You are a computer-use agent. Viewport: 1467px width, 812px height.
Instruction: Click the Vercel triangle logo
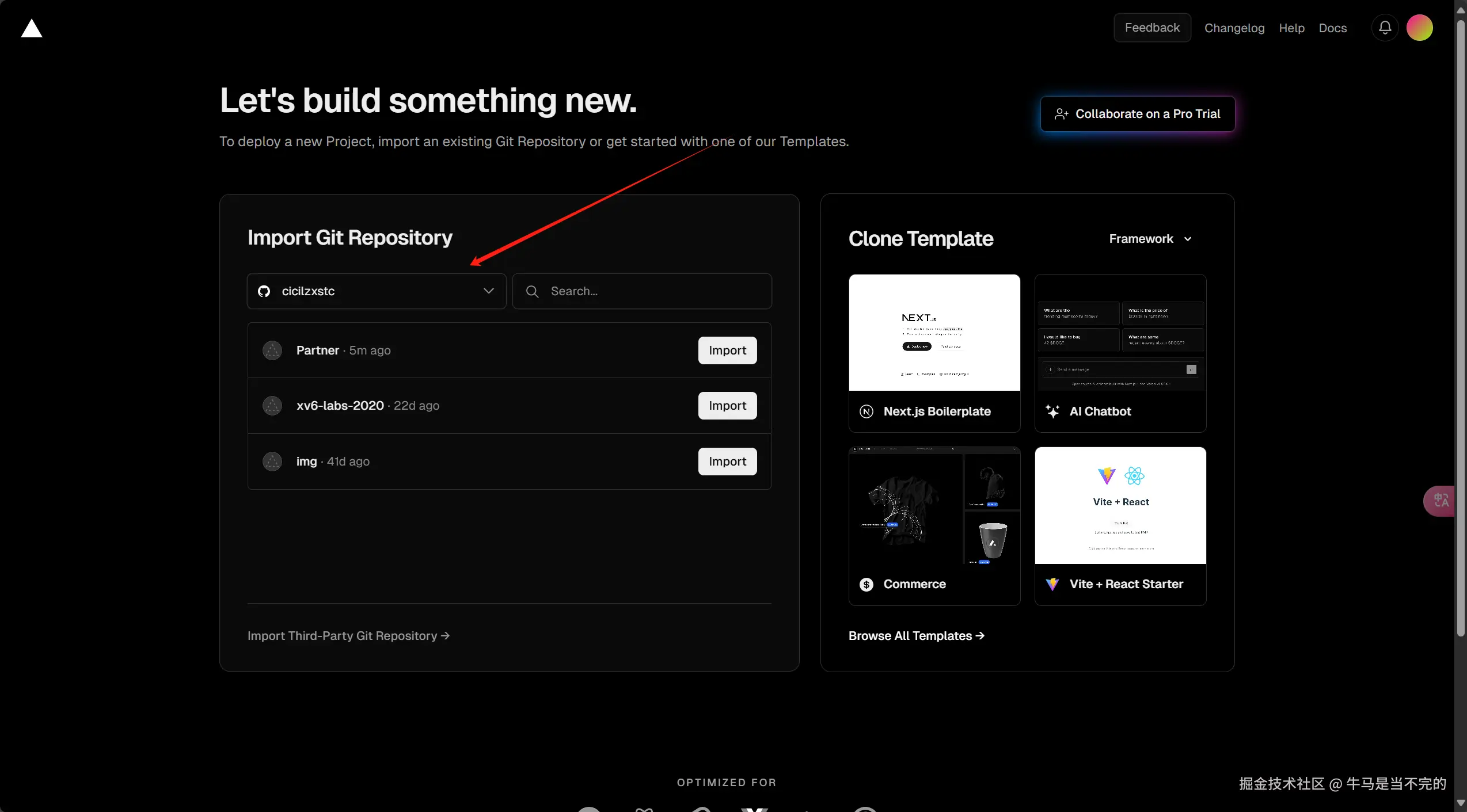point(32,28)
